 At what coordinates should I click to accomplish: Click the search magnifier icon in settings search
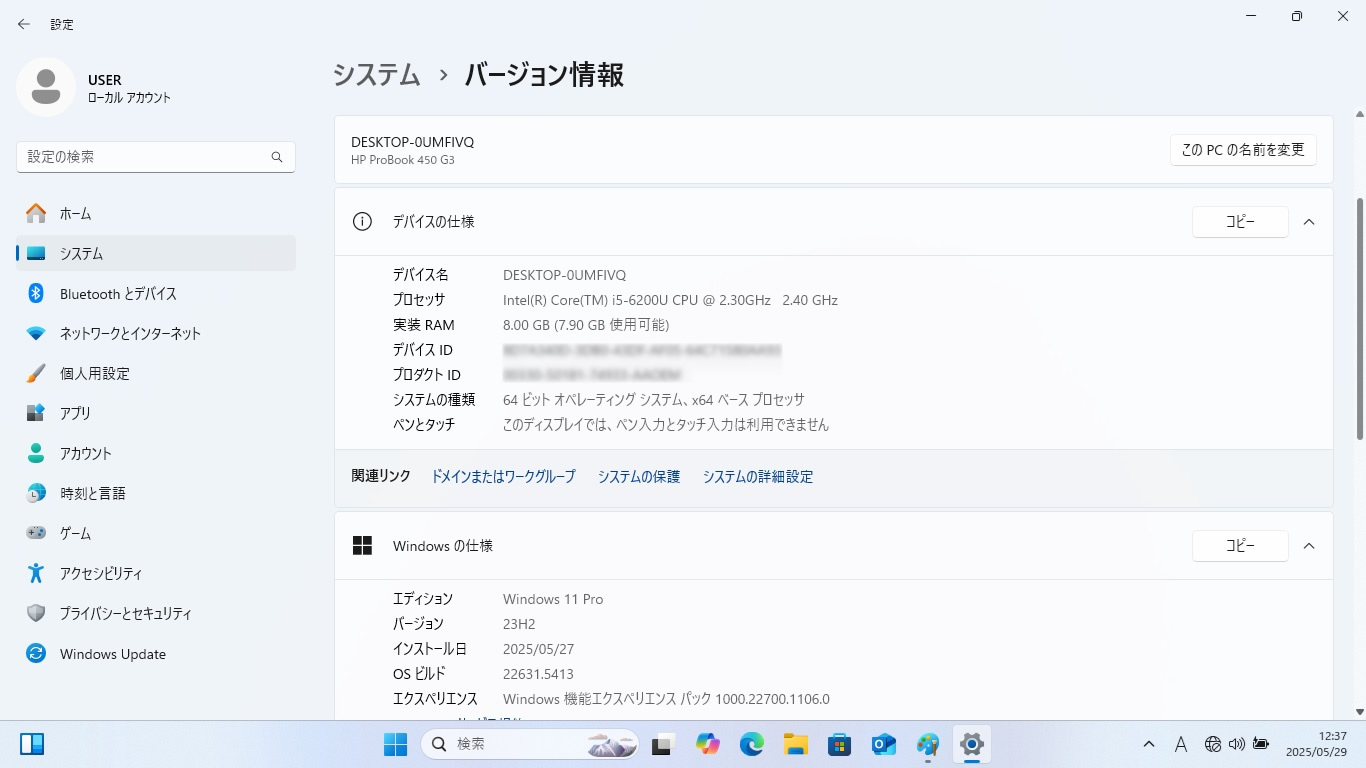click(277, 157)
